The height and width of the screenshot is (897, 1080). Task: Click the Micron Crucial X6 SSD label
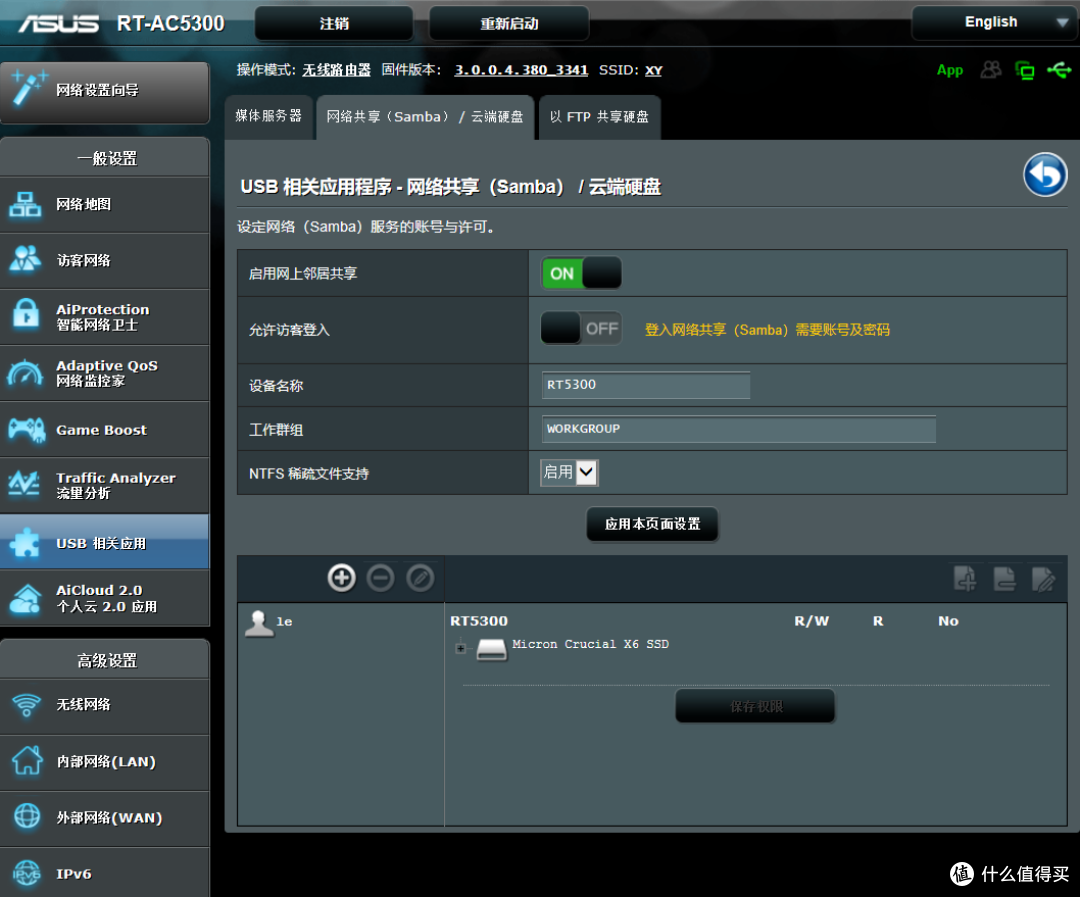click(x=590, y=644)
